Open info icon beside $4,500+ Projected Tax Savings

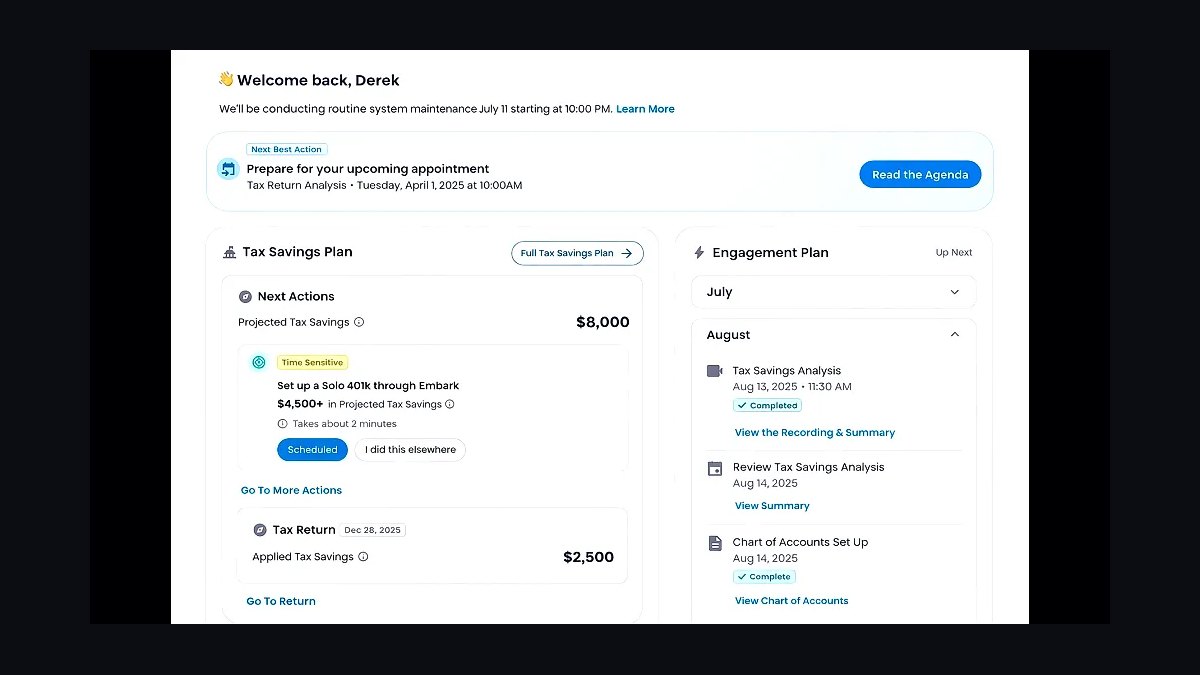[450, 404]
